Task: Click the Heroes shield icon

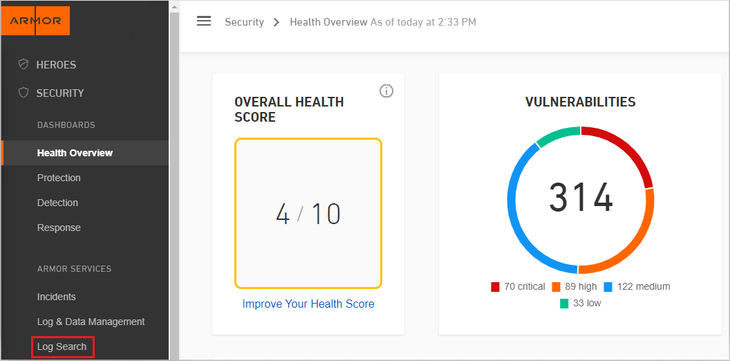Action: [23, 64]
